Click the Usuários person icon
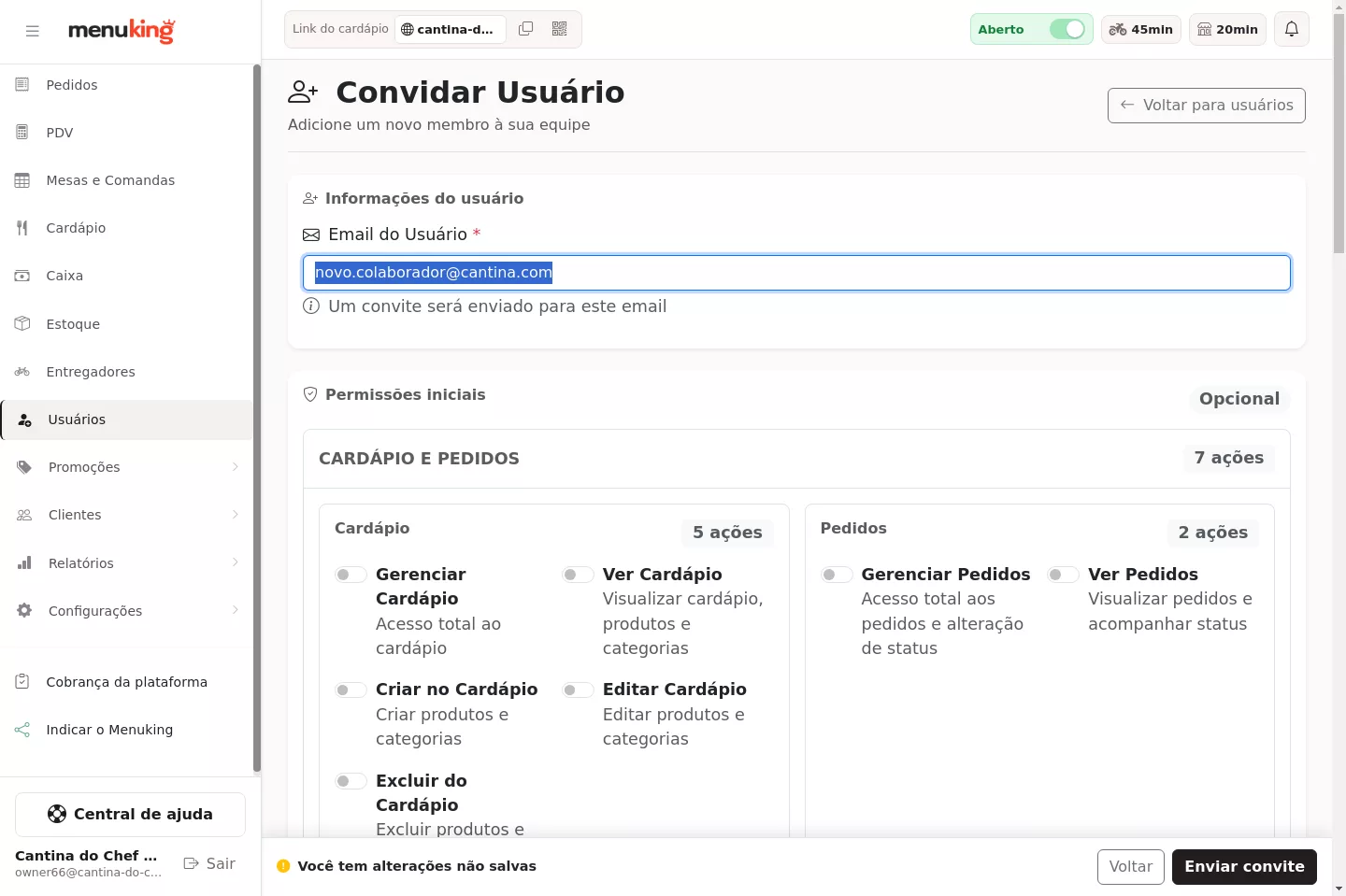The height and width of the screenshot is (896, 1346). point(25,420)
